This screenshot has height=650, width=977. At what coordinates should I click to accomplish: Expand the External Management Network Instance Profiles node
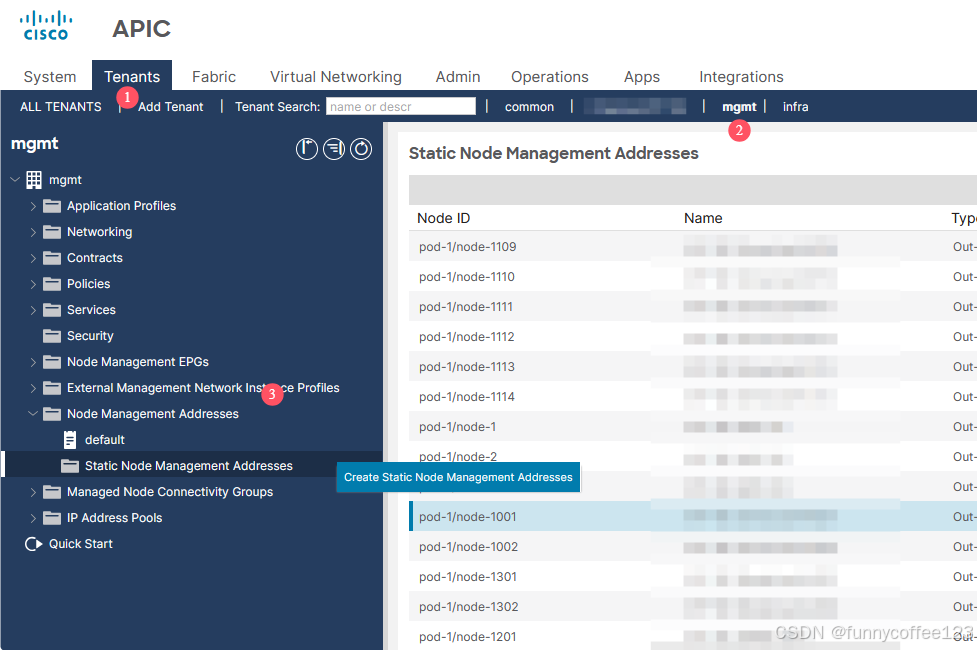(x=33, y=388)
